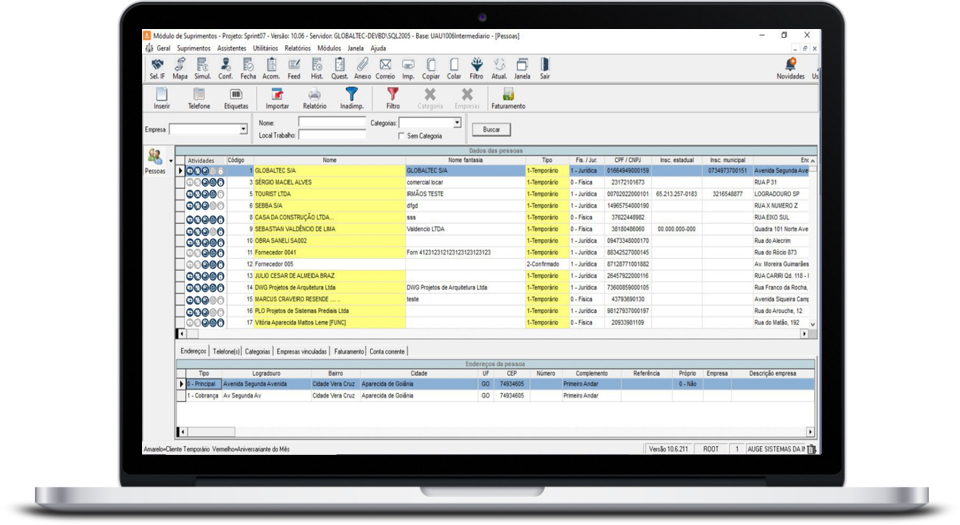
Task: Switch to the Empresas vinculadas tab
Action: [x=301, y=352]
